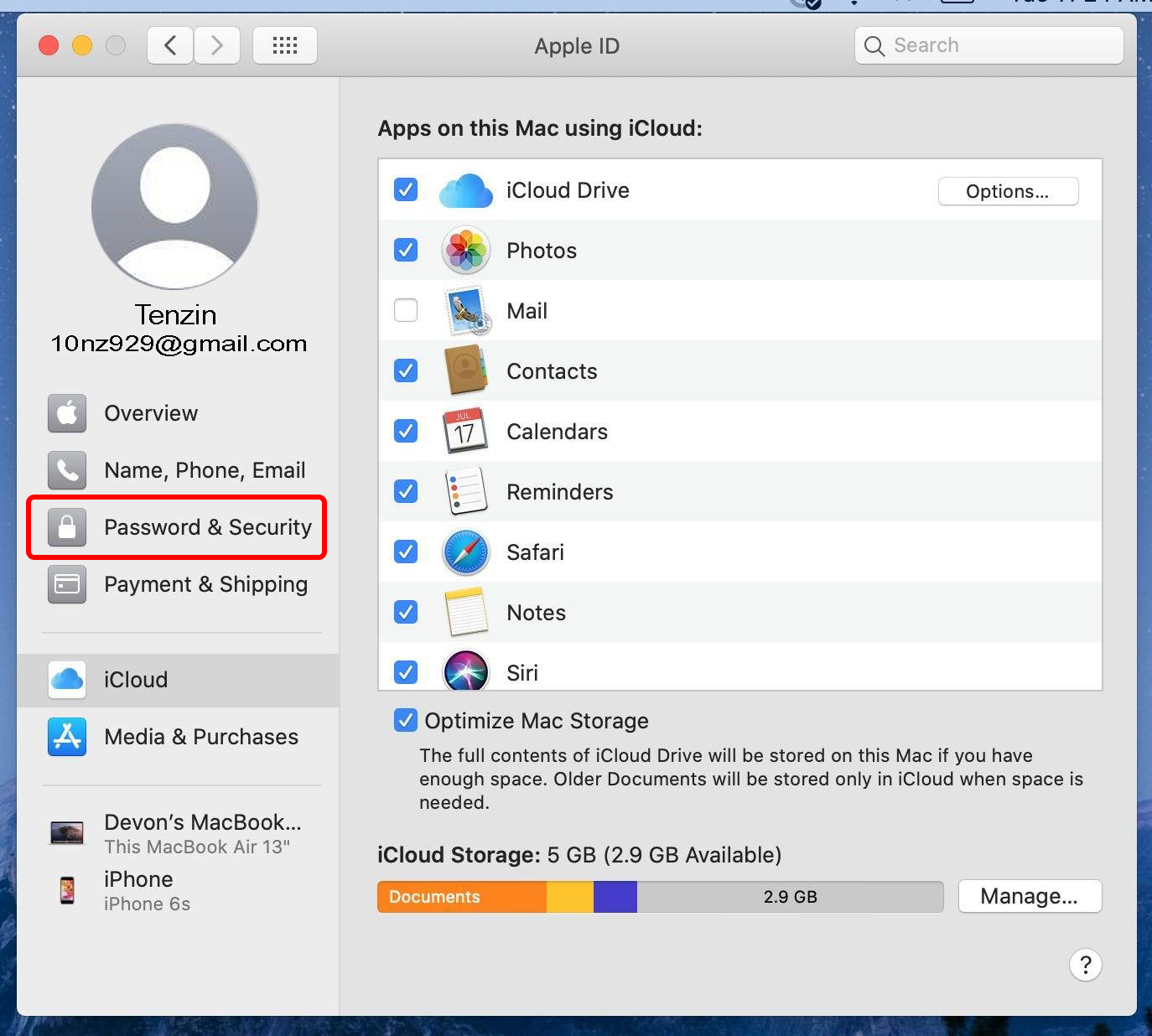Open the Overview section
The width and height of the screenshot is (1152, 1036).
[x=178, y=413]
